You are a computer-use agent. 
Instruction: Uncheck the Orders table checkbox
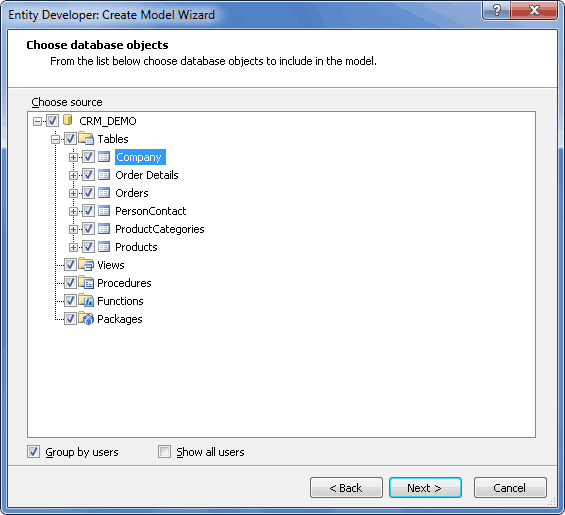(x=88, y=193)
